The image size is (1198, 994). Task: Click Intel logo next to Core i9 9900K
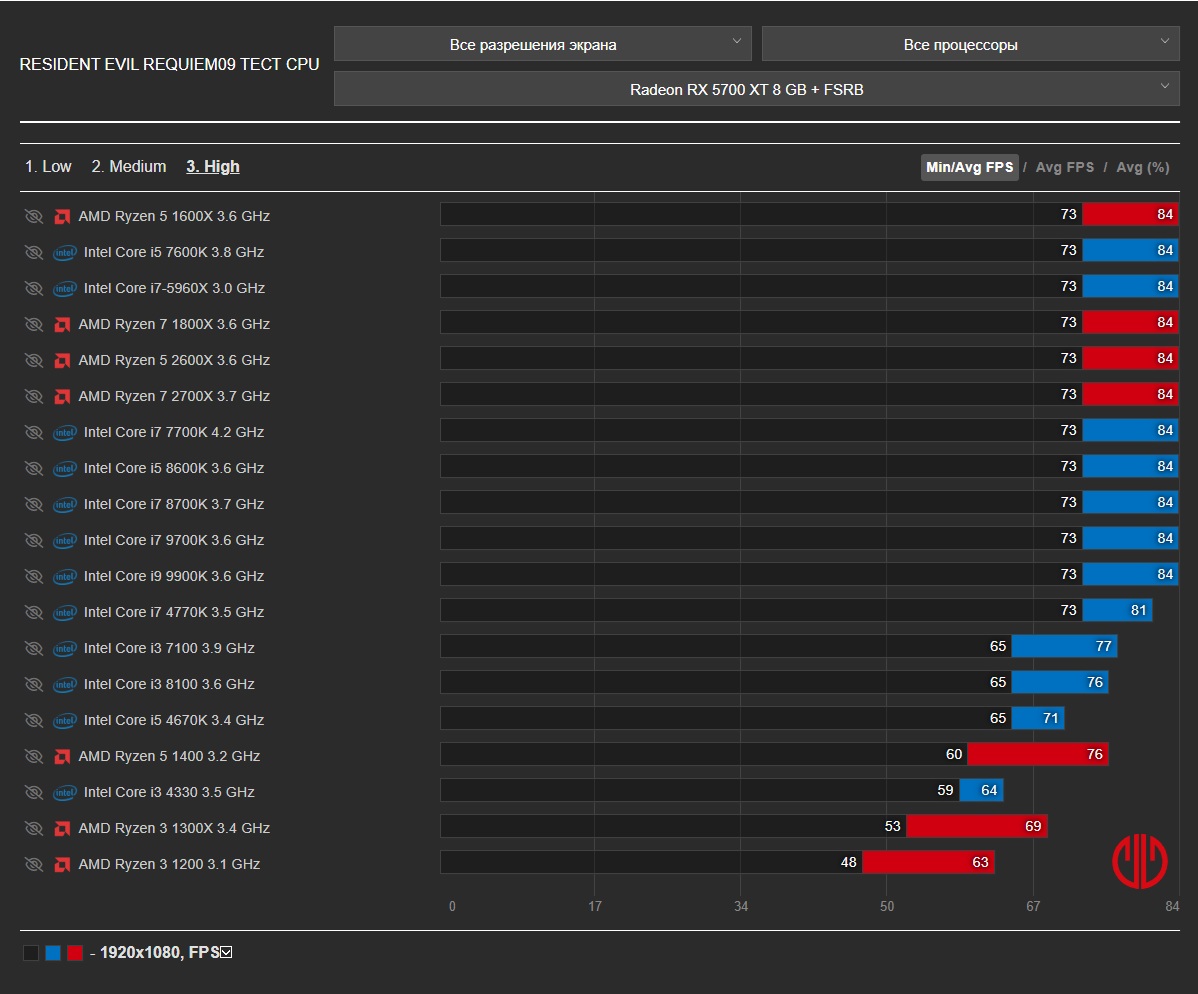(x=65, y=576)
